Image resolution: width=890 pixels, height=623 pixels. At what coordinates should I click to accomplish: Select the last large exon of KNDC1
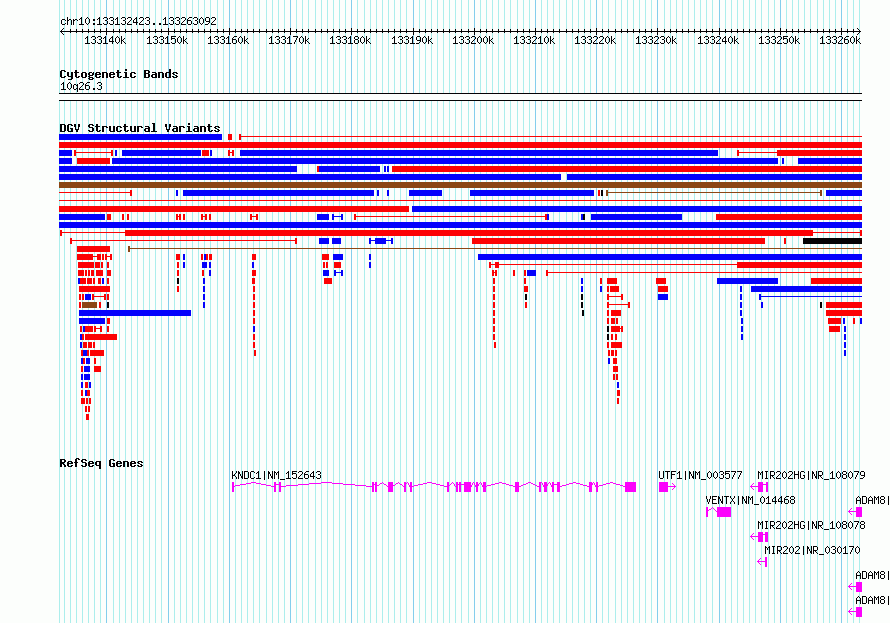tap(630, 487)
